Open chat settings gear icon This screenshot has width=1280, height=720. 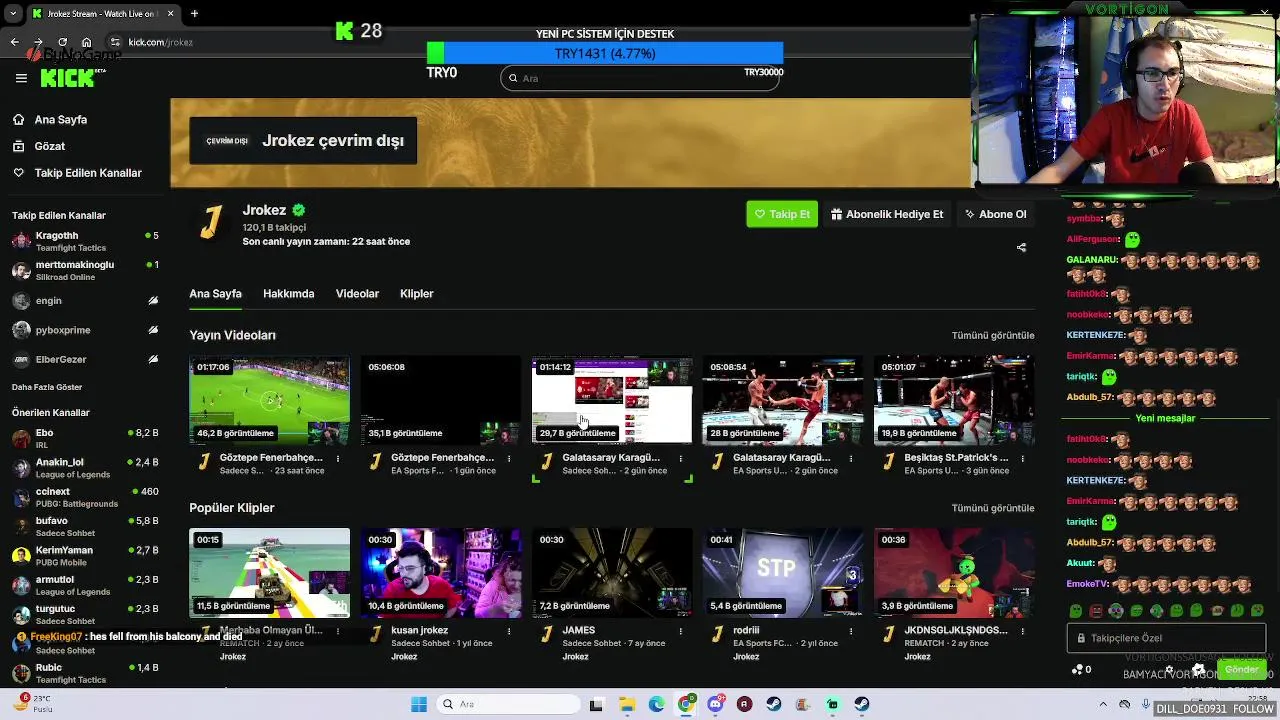pos(1169,670)
